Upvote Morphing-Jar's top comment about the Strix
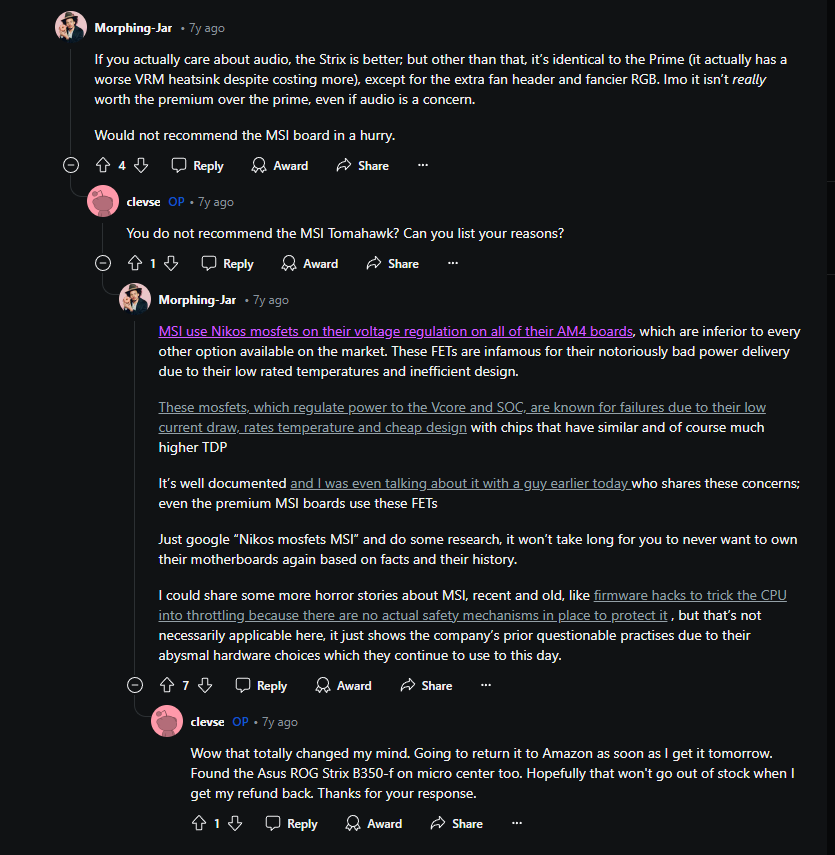Viewport: 835px width, 855px height. [x=102, y=165]
